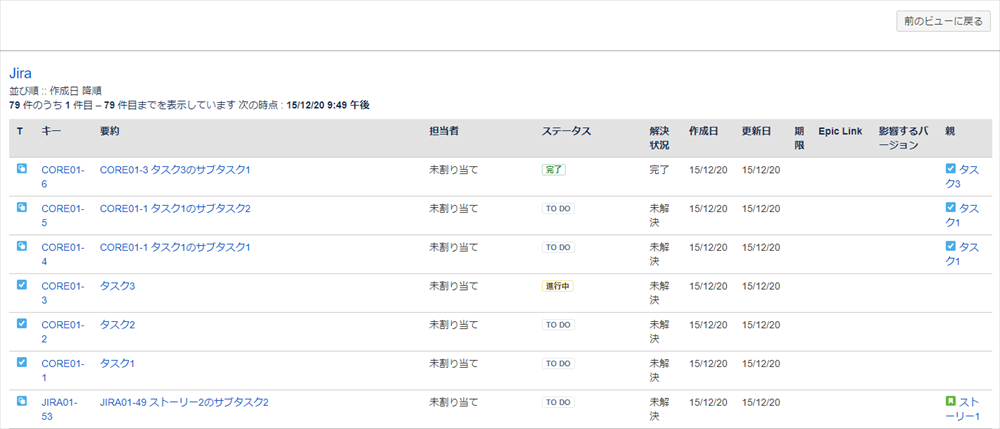Image resolution: width=1000 pixels, height=429 pixels.
Task: Open issue key CORE01-6
Action: 62,177
